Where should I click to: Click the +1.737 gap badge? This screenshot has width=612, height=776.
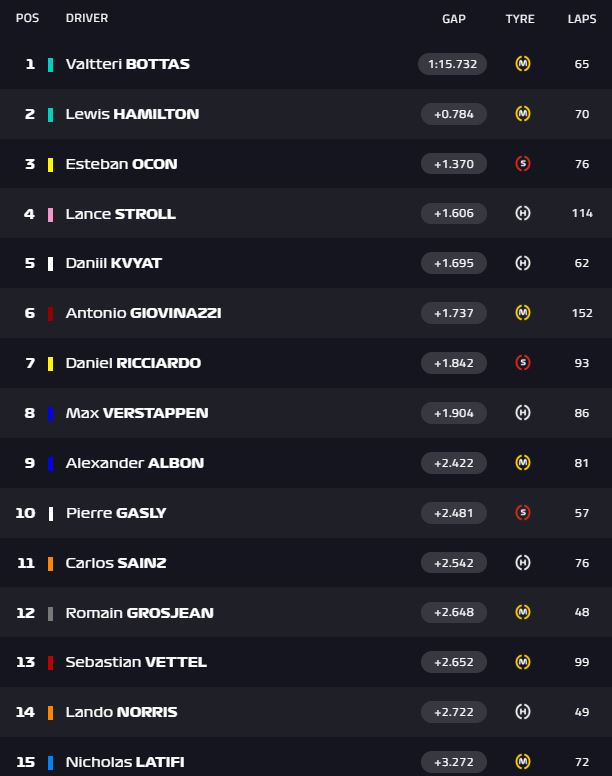click(453, 313)
